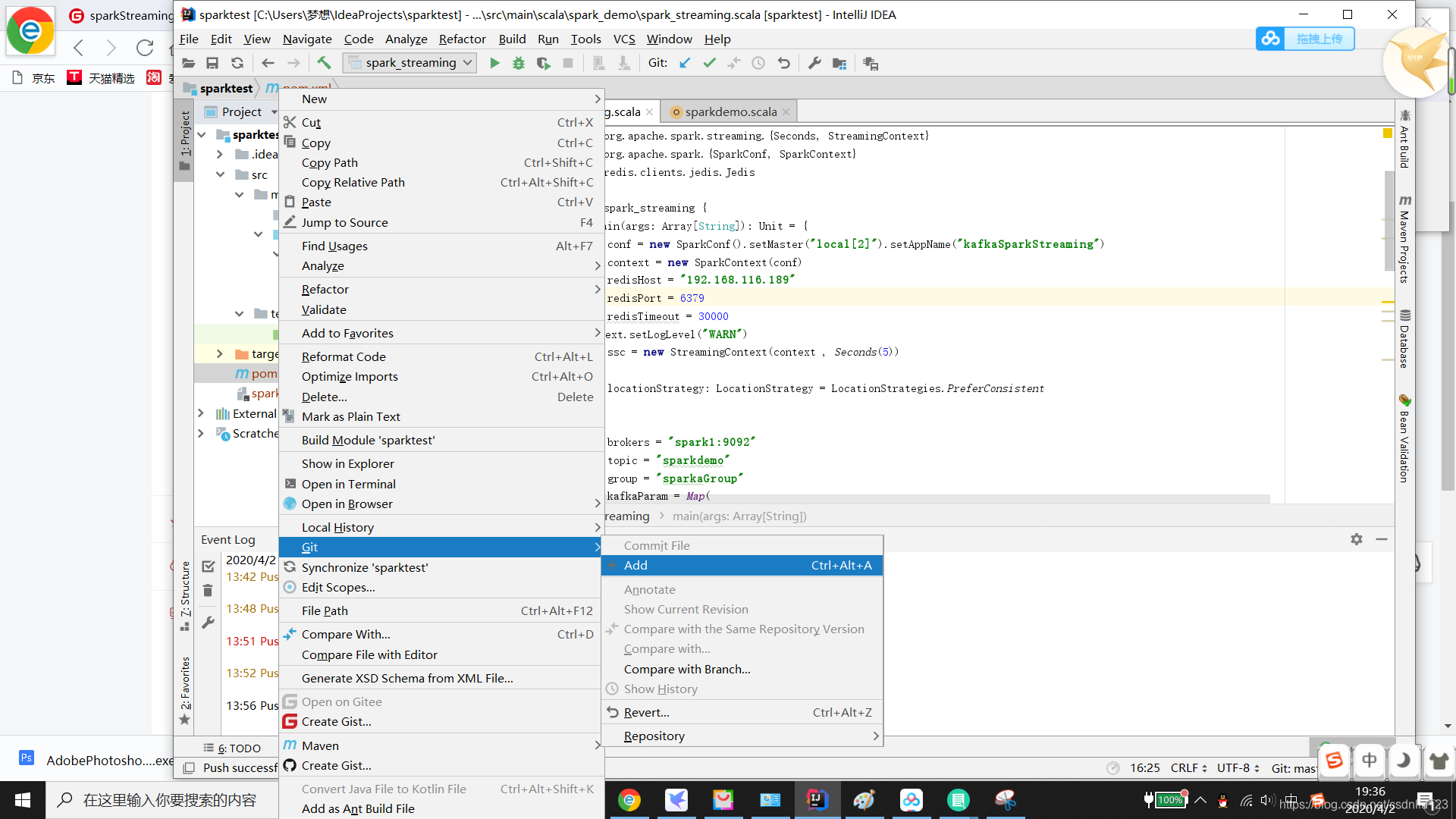Click the Build project hammer icon

(325, 63)
